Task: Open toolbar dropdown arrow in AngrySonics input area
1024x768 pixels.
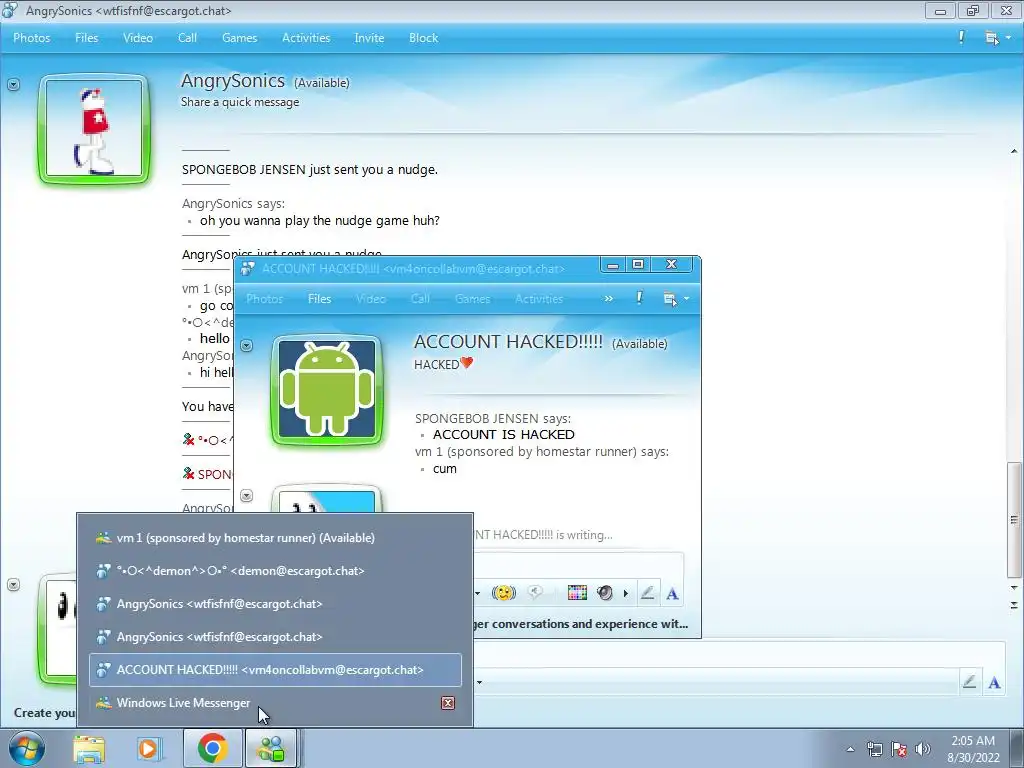Action: [x=479, y=682]
